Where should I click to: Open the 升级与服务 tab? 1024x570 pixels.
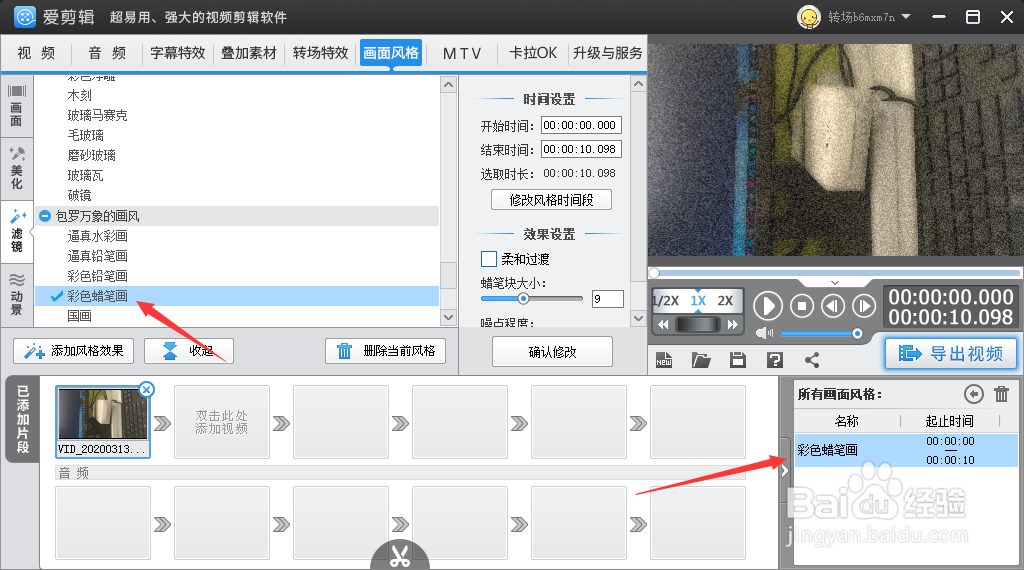pos(607,53)
